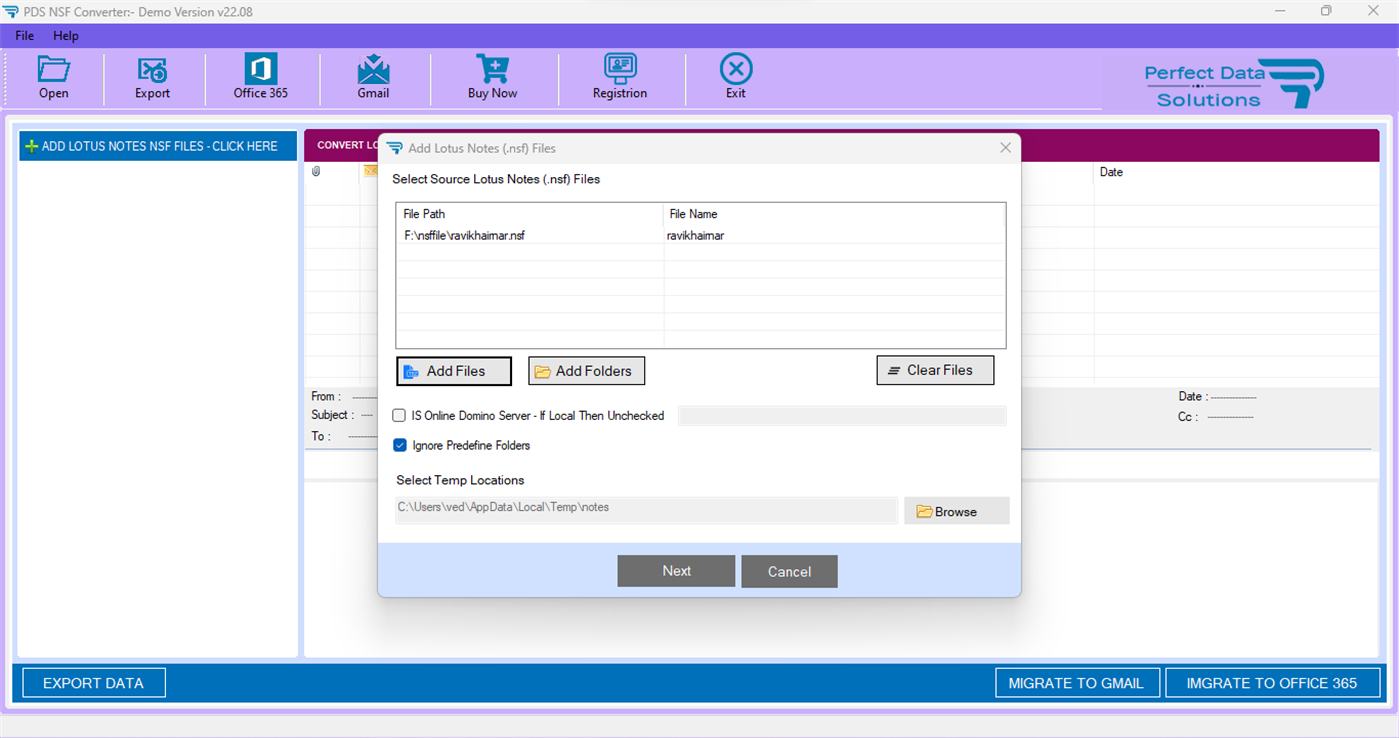Browse temp location using the folder icon

925,510
